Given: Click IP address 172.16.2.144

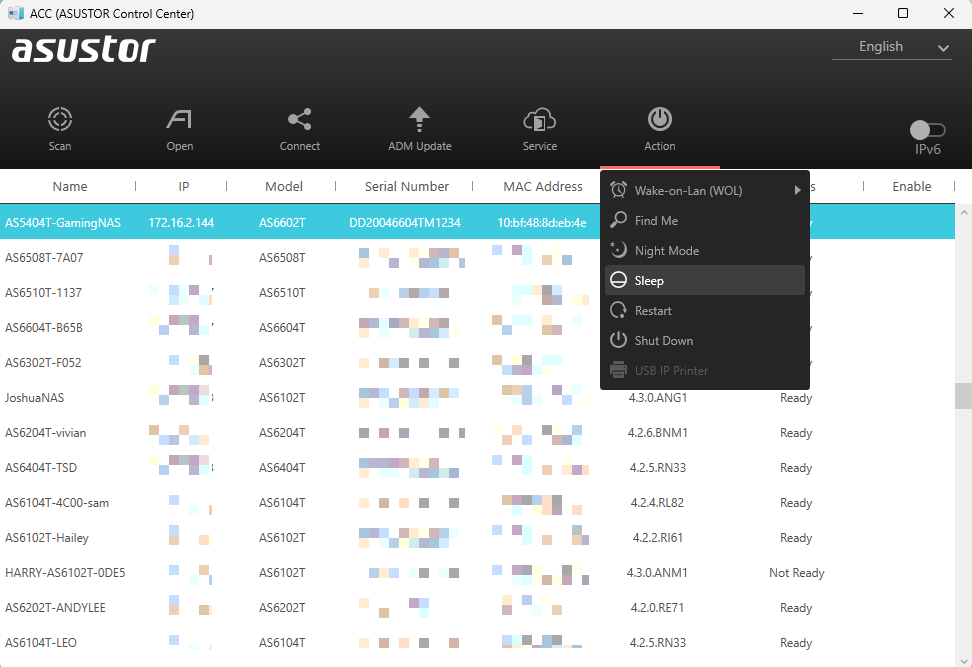Looking at the screenshot, I should pyautogui.click(x=181, y=223).
